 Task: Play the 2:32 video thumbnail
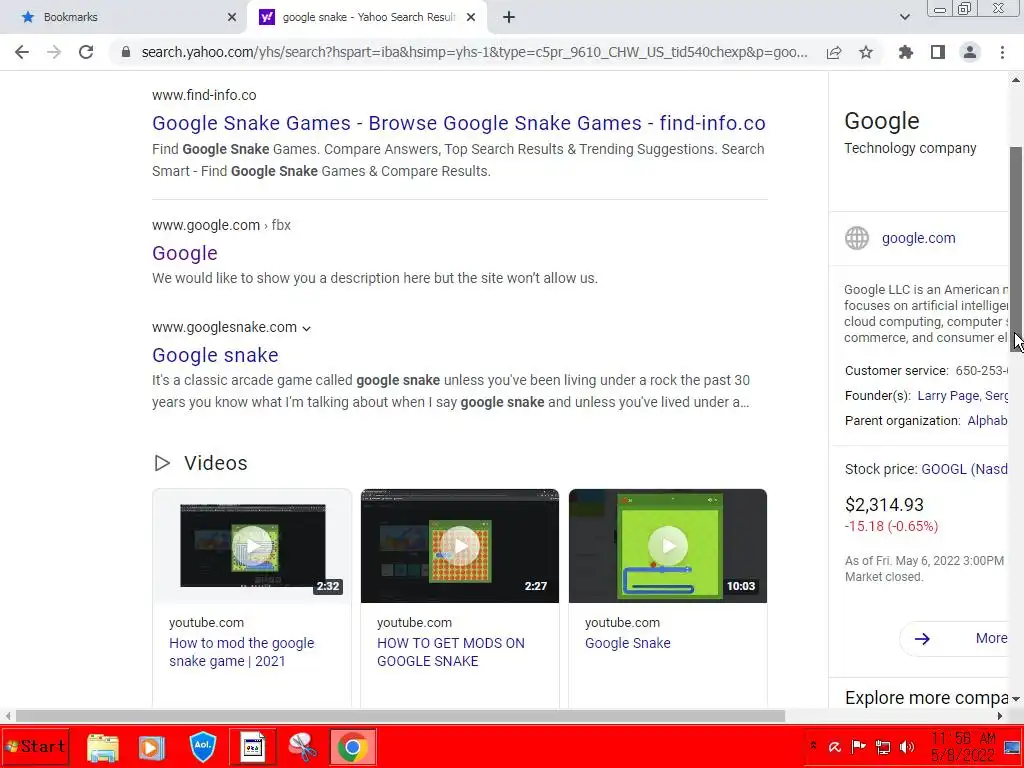(x=252, y=546)
